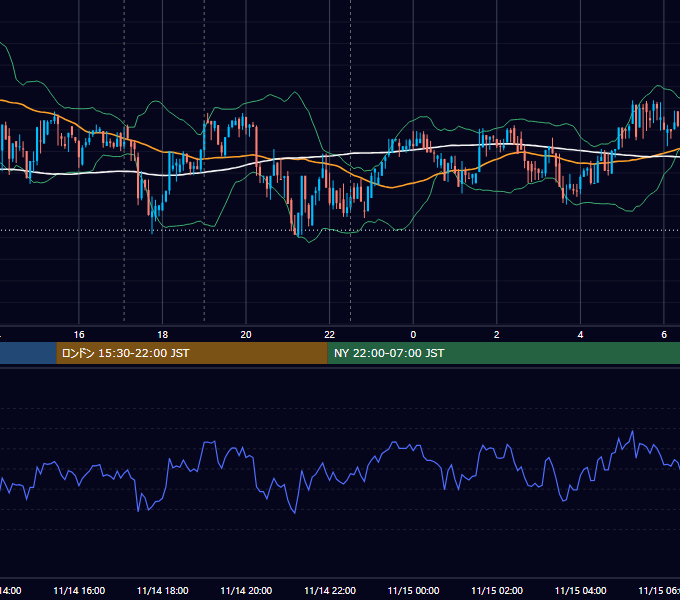Viewport: 680px width, 600px height.
Task: Click the 11/15 04:00 date label
Action: [581, 590]
